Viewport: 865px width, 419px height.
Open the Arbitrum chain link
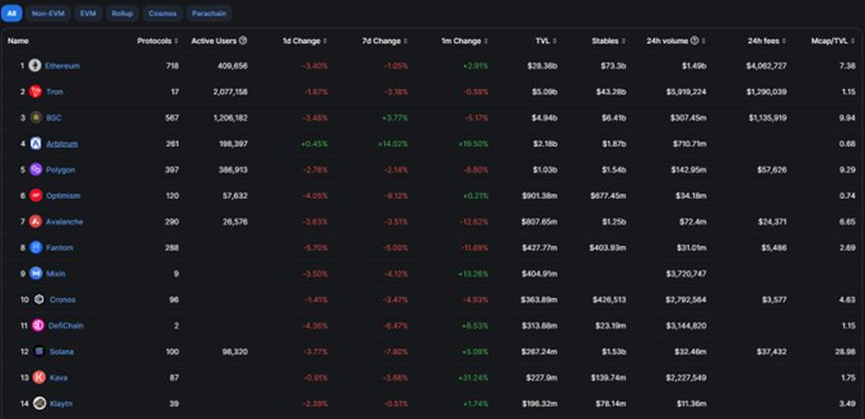pyautogui.click(x=62, y=144)
